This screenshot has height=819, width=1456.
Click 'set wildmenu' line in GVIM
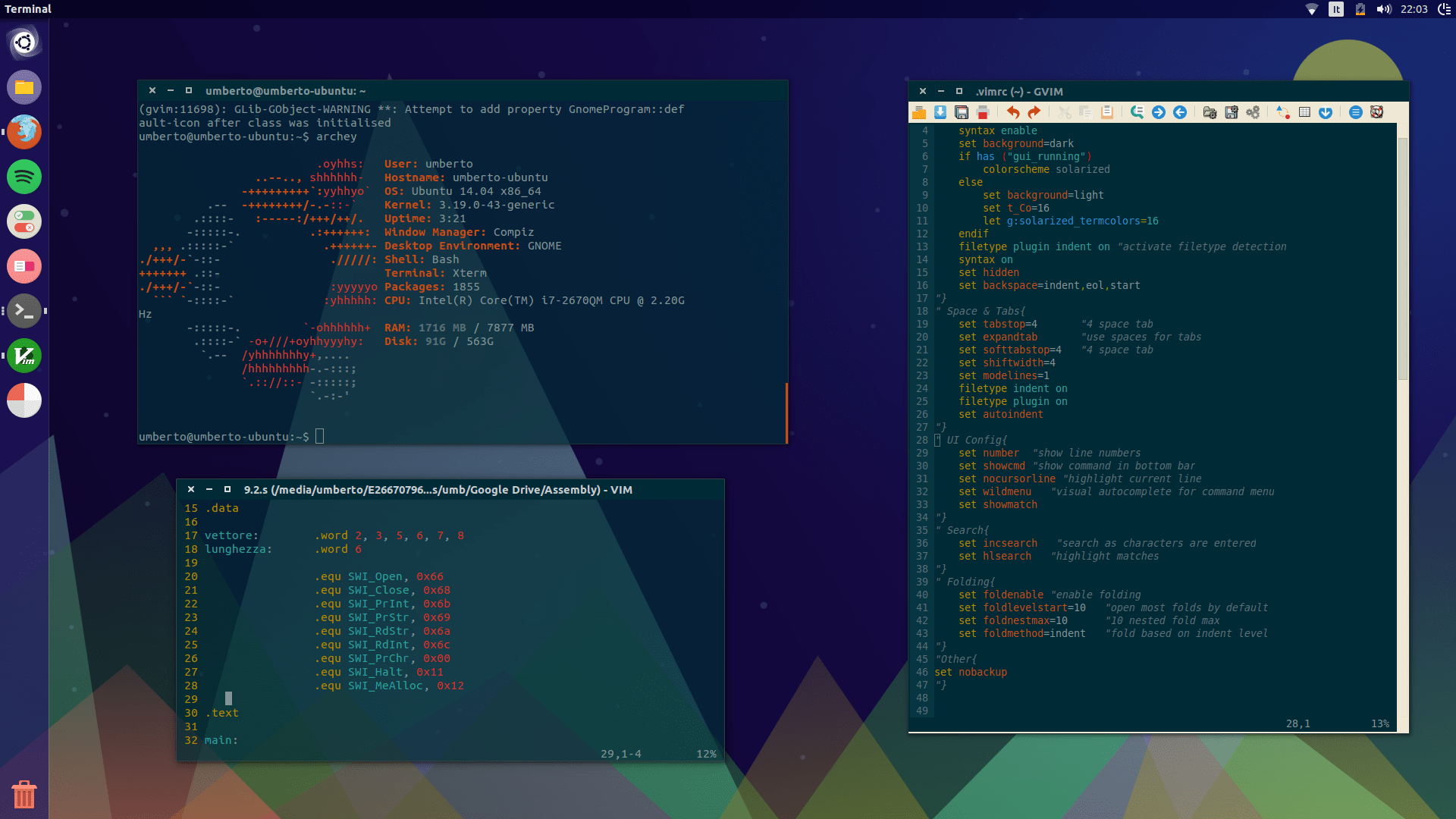point(995,491)
